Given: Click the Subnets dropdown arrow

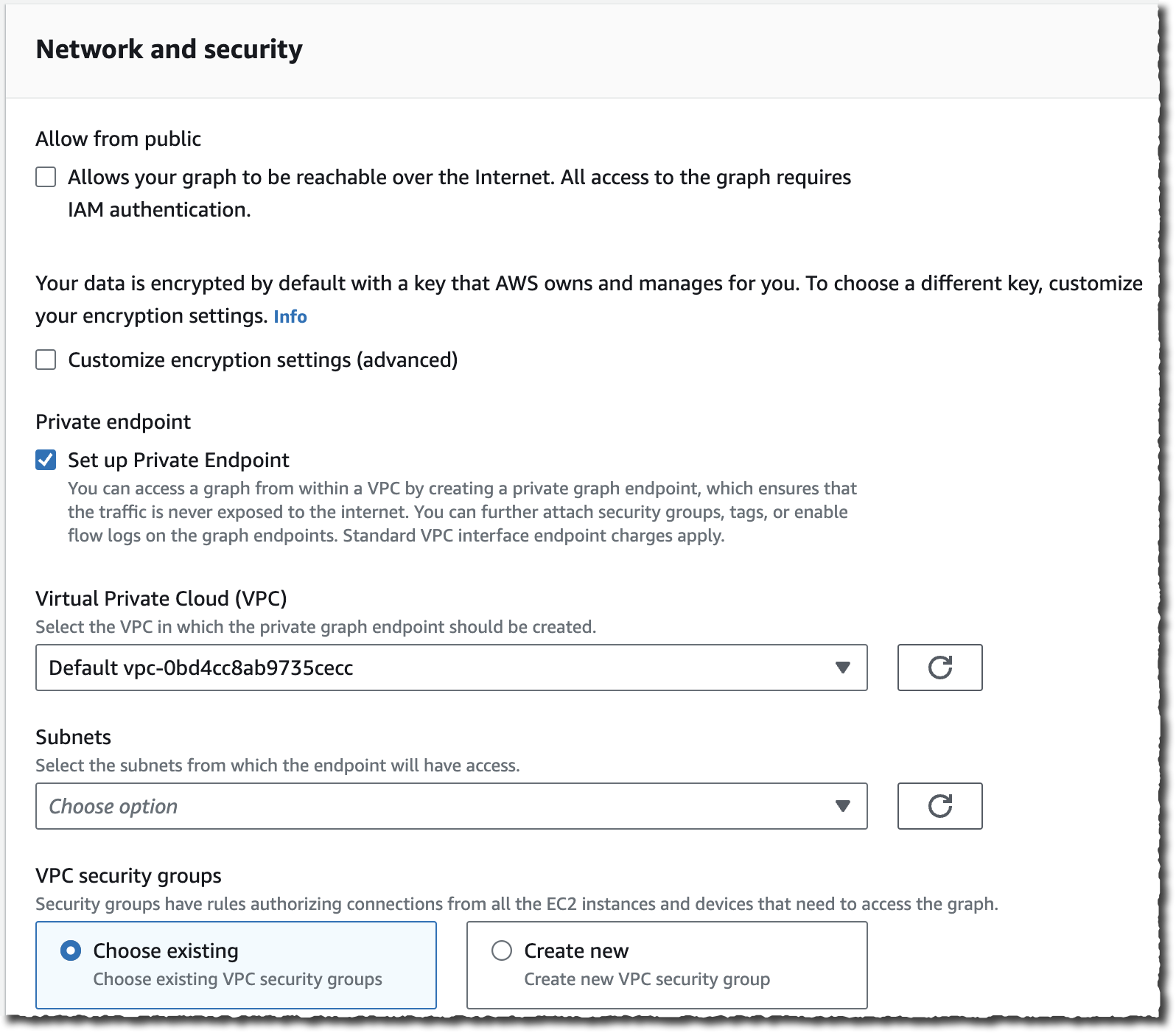Looking at the screenshot, I should [x=843, y=806].
